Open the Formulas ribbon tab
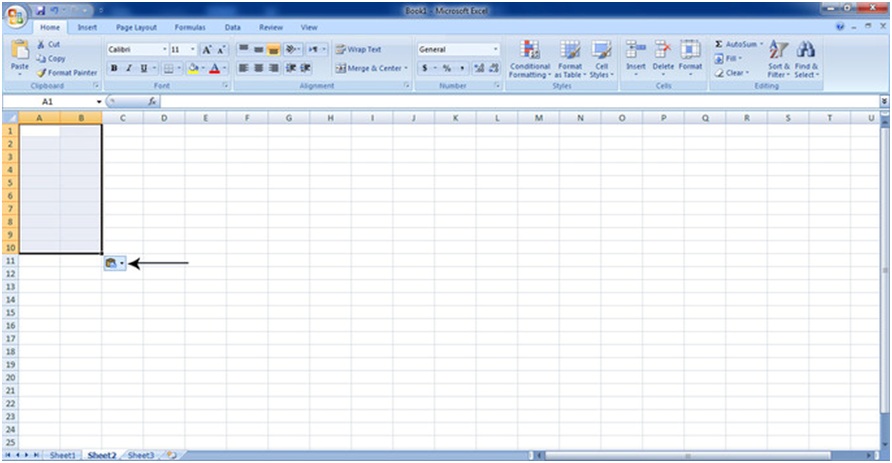 tap(190, 27)
